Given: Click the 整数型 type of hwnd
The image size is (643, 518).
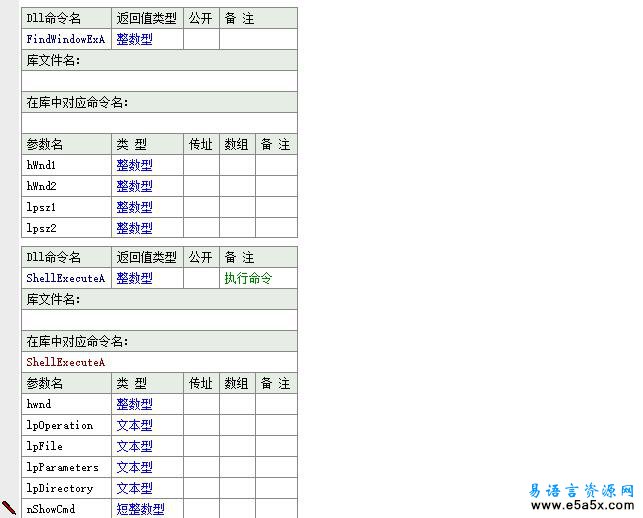Looking at the screenshot, I should click(x=134, y=404).
